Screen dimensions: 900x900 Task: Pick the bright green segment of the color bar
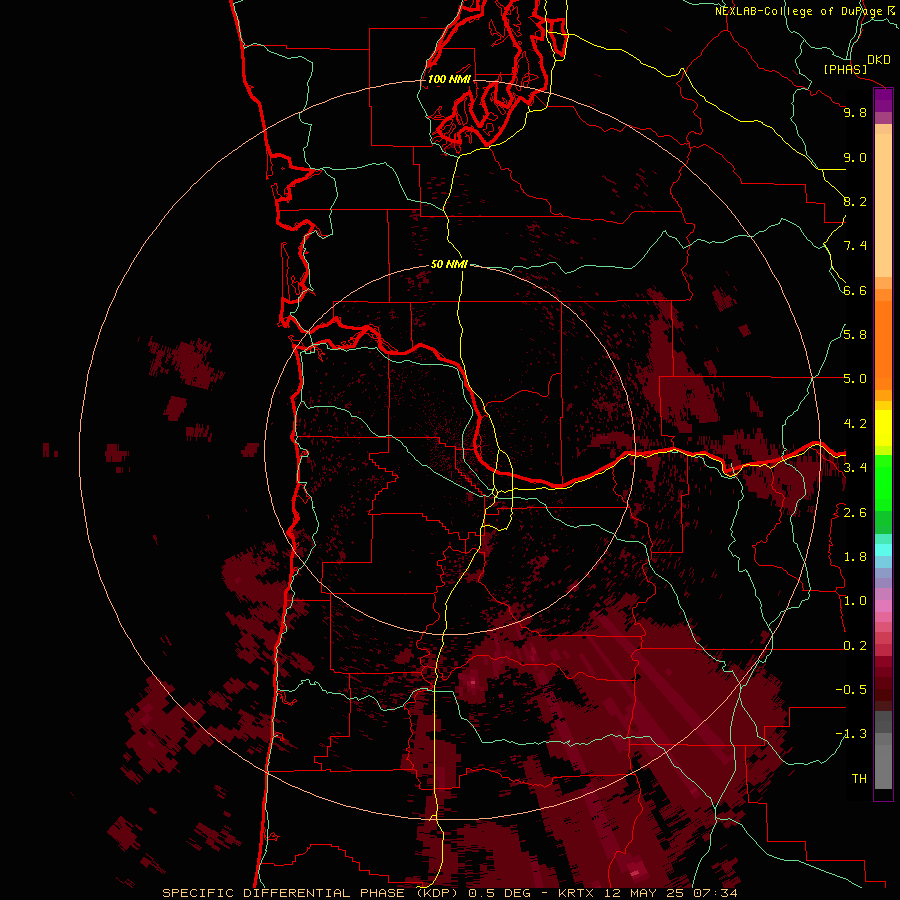click(883, 483)
